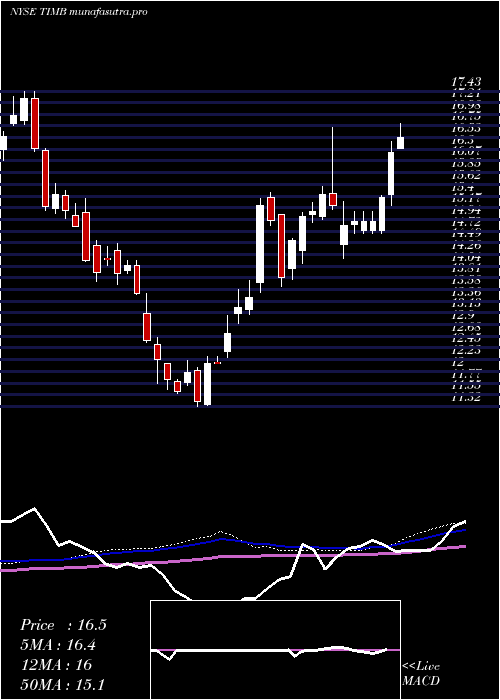Click the '<<Live MACD' label
This screenshot has width=500, height=700.
tap(421, 674)
